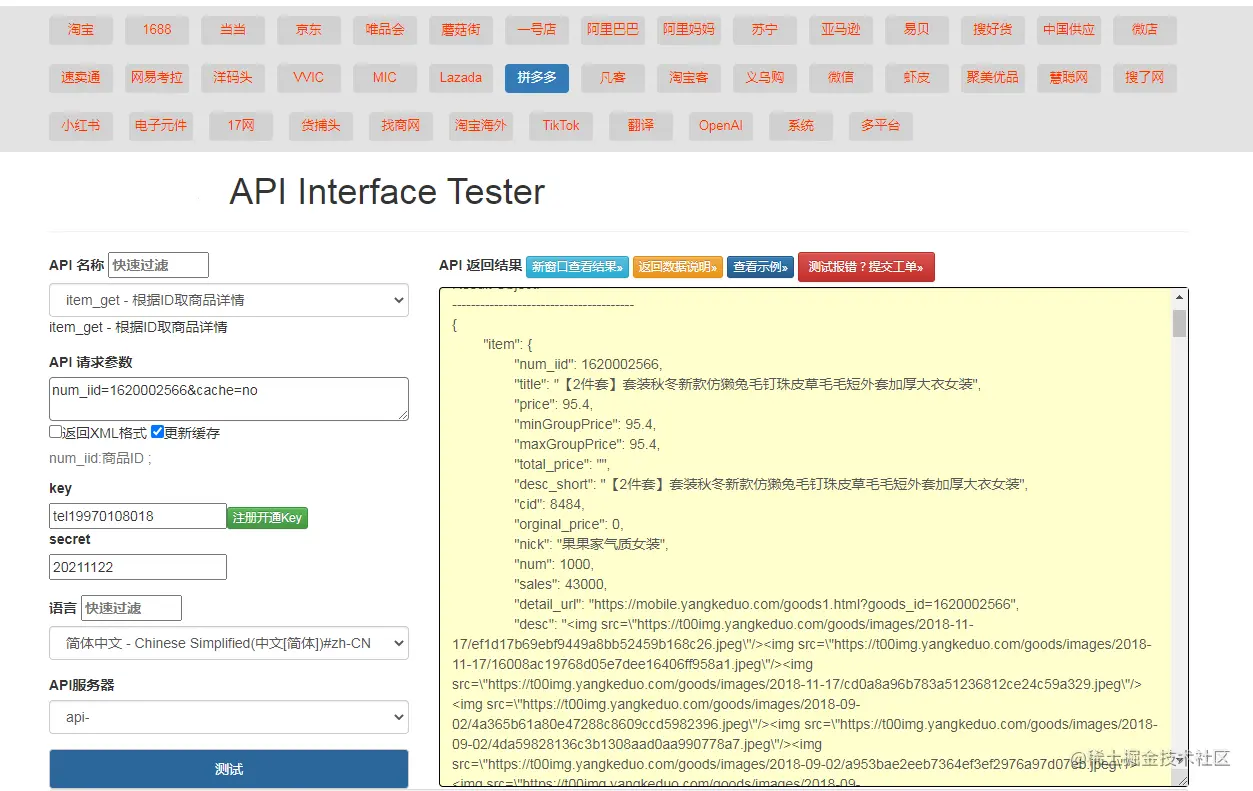
Task: Enable the 返回XML格式 checkbox
Action: coord(56,432)
